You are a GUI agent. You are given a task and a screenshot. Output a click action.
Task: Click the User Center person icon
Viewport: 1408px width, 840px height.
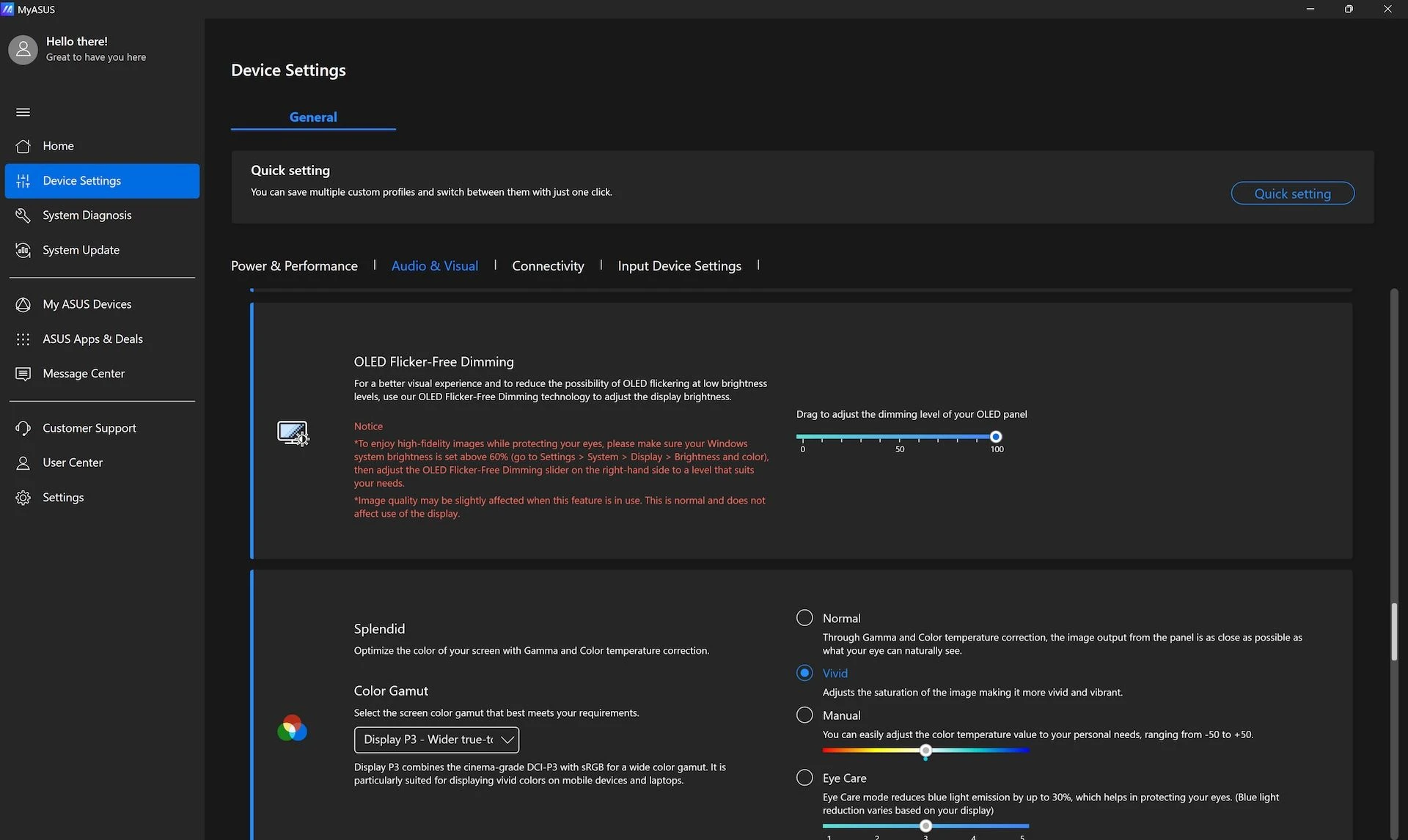pyautogui.click(x=23, y=463)
